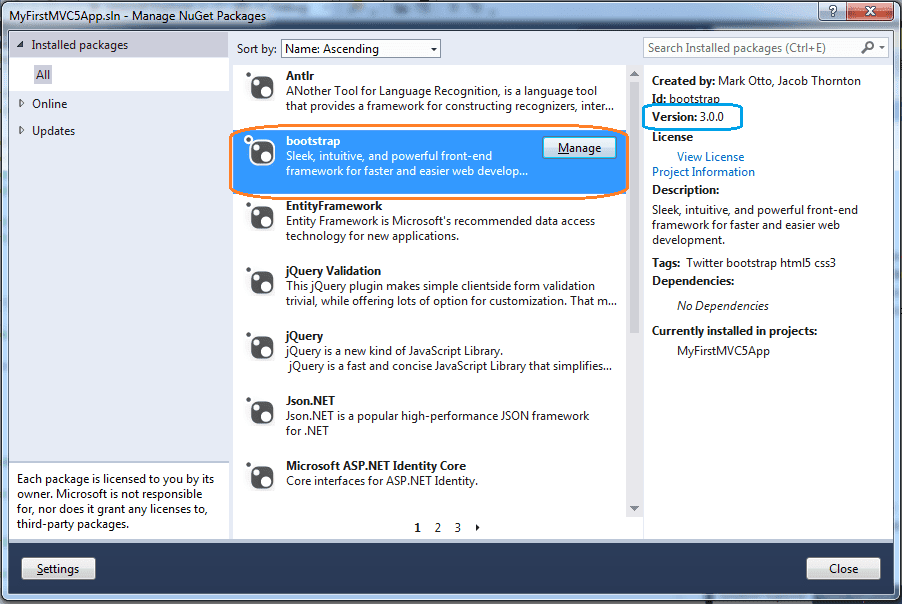Image resolution: width=902 pixels, height=604 pixels.
Task: Select the Json.NET package title
Action: pyautogui.click(x=310, y=401)
